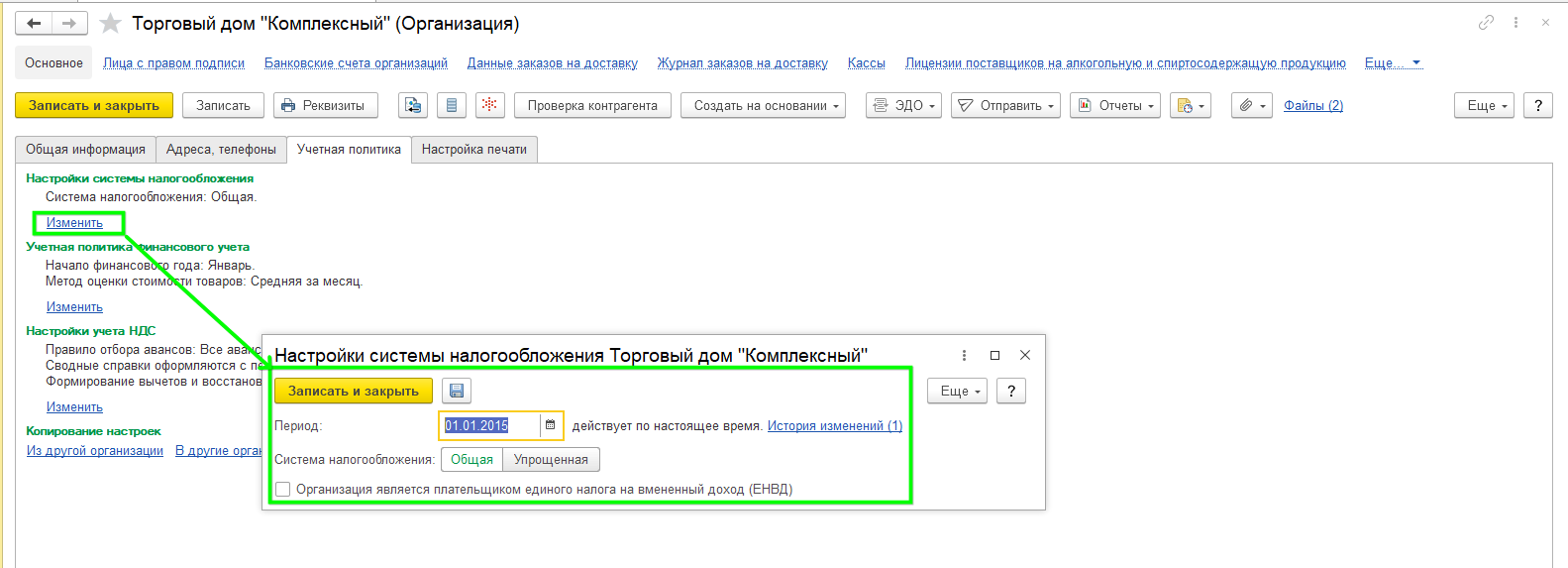Open Файлы (2) link
This screenshot has height=568, width=1568.
pyautogui.click(x=1313, y=105)
